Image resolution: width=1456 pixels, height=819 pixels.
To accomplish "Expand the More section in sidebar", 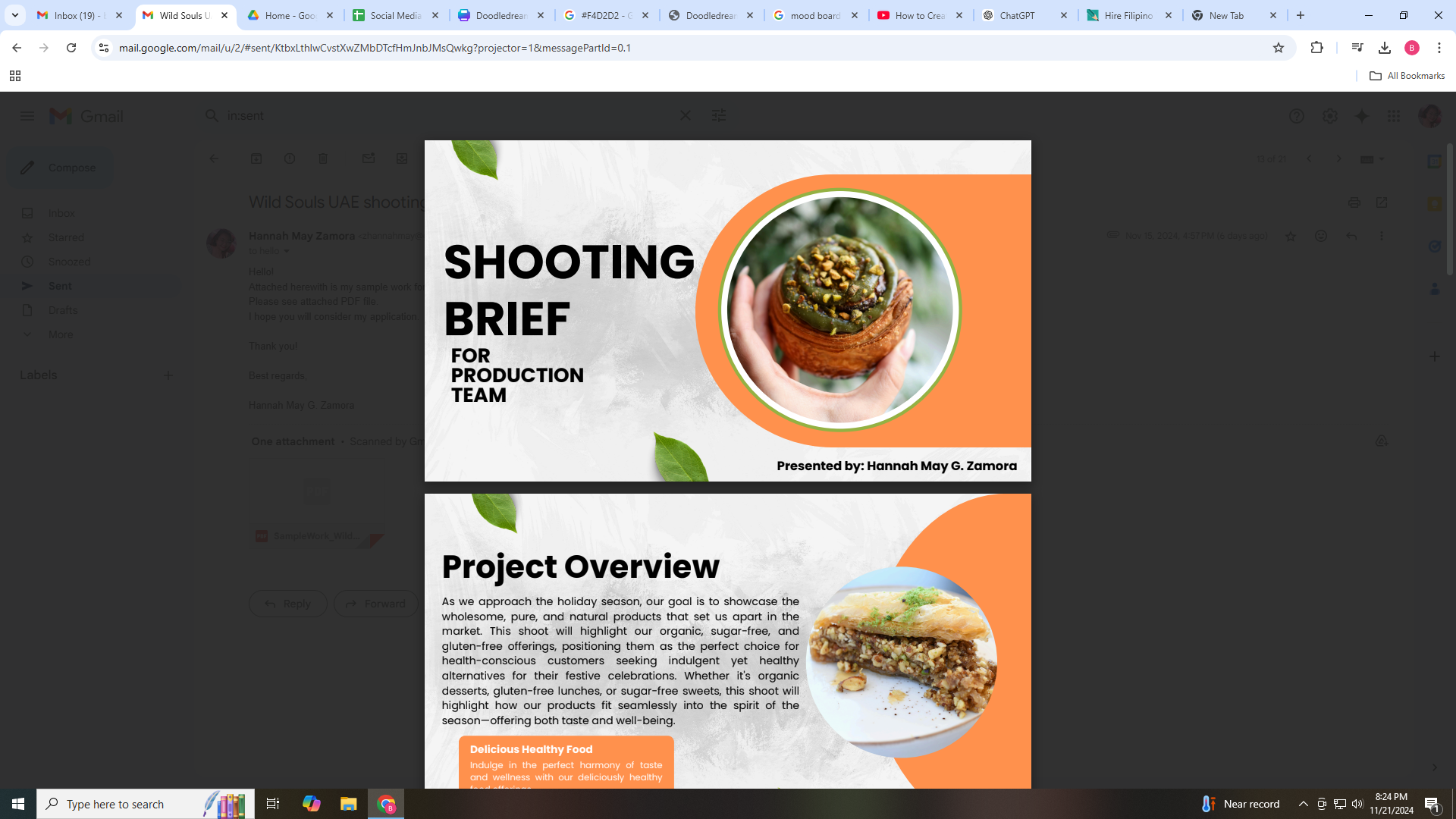I will click(60, 334).
